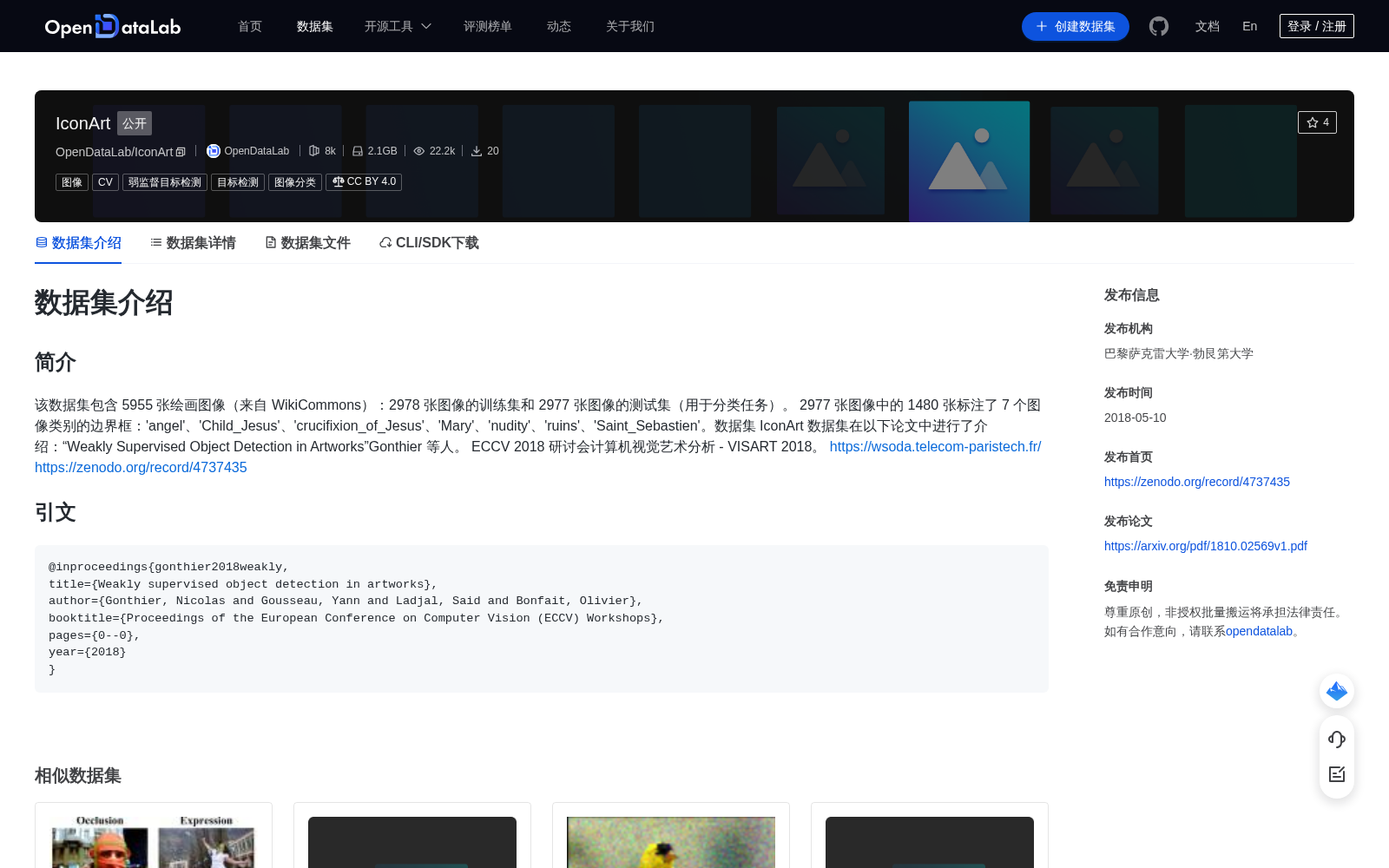
Task: Open the first similar dataset thumbnail with Occlusion
Action: 154,842
